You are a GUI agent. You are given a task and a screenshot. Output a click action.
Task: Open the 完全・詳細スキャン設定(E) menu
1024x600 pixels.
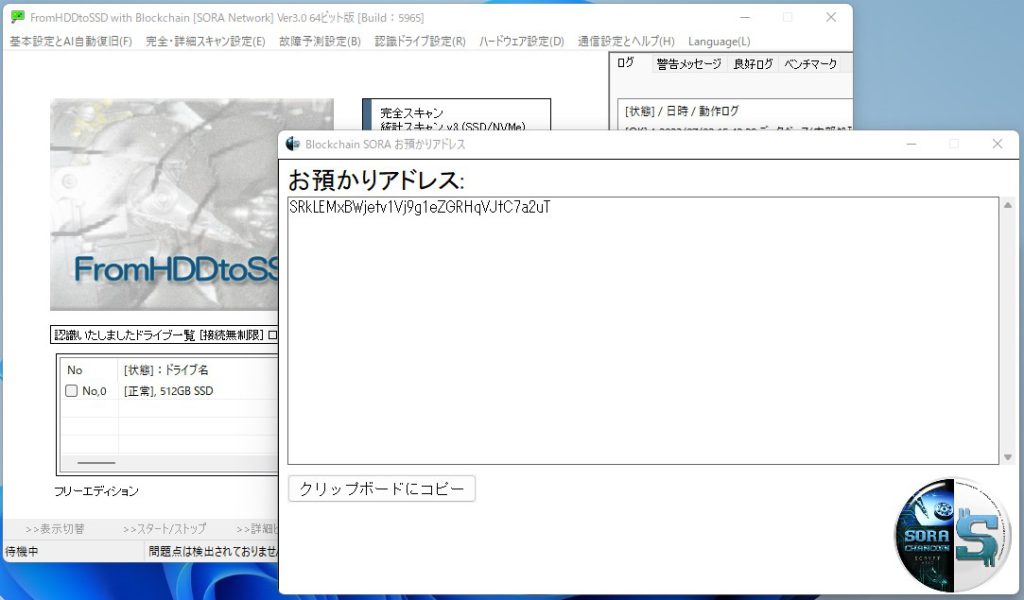[205, 41]
